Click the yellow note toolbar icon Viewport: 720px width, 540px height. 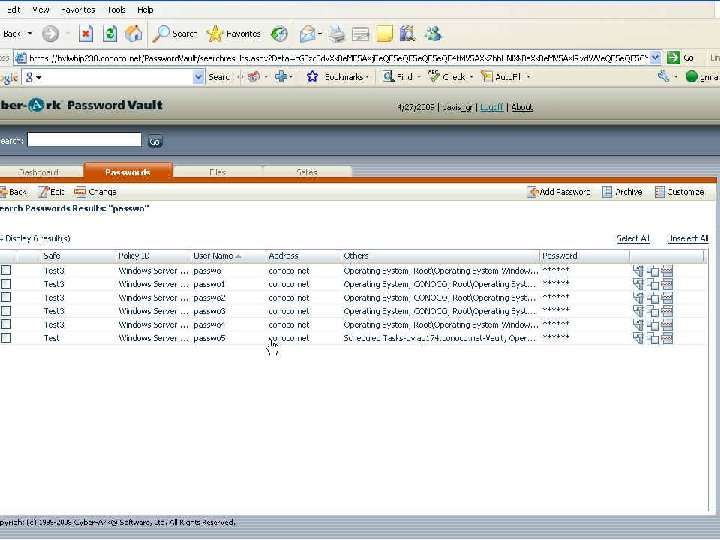[x=384, y=34]
